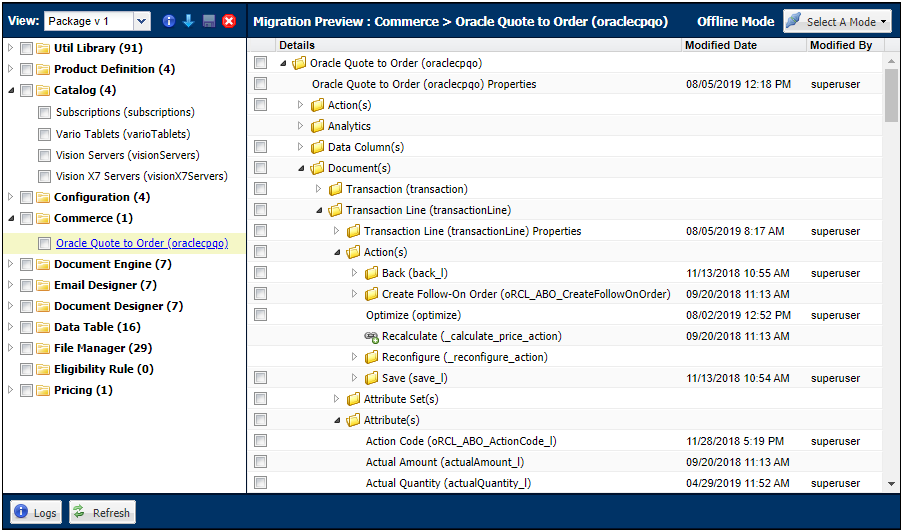Click the Analytics folder icon
The height and width of the screenshot is (532, 903).
click(x=318, y=126)
